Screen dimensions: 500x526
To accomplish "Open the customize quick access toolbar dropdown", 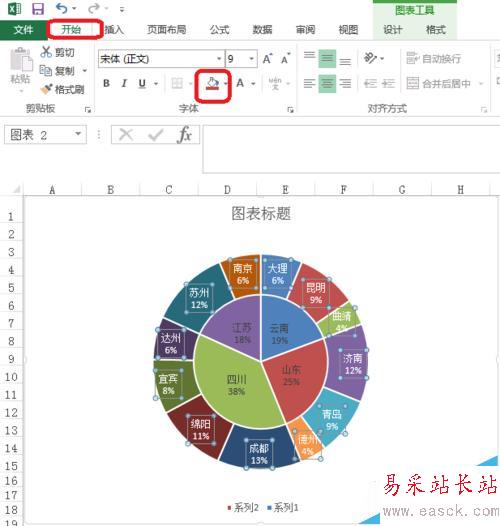I will click(x=122, y=9).
